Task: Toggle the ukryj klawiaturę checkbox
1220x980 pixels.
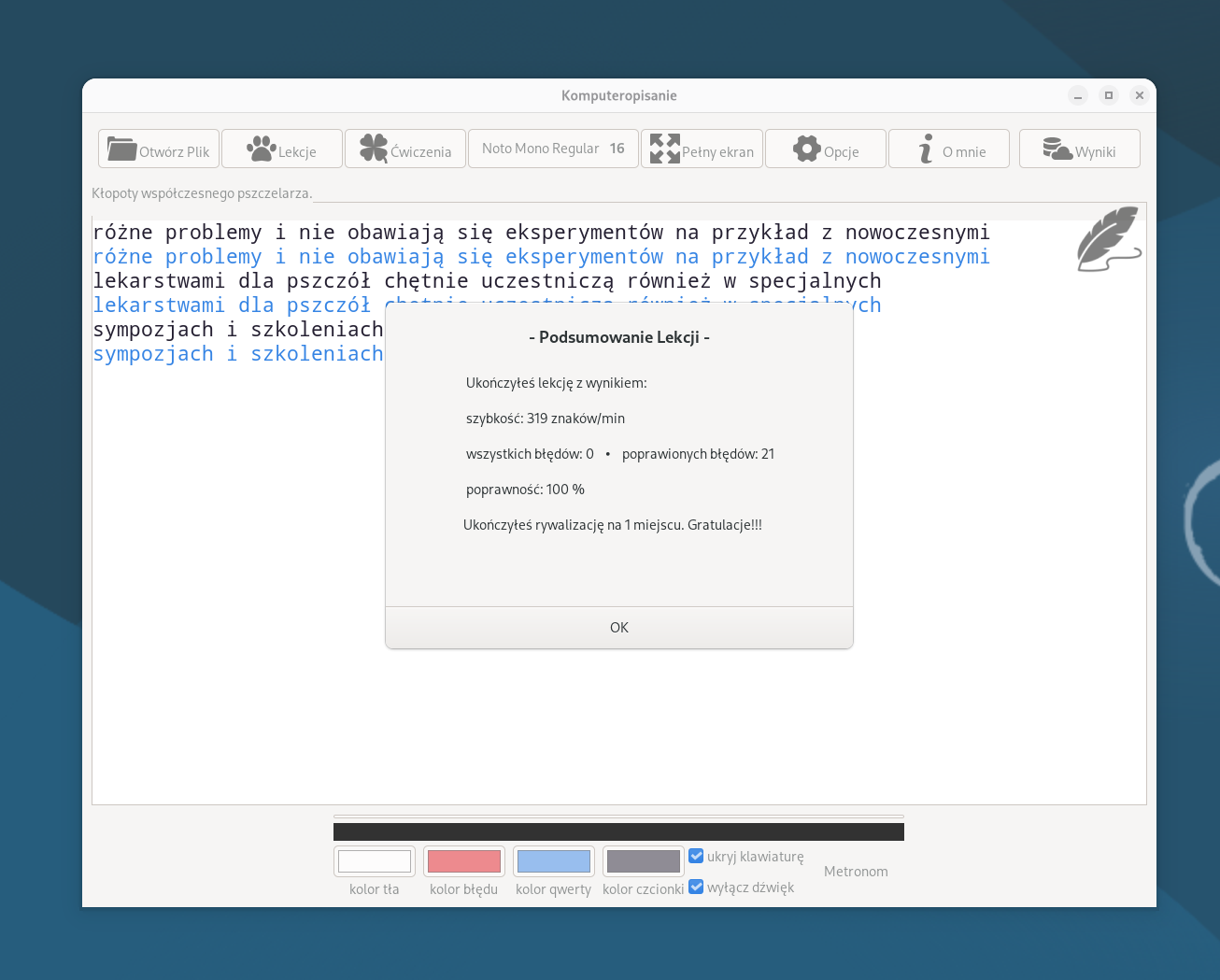Action: (696, 856)
